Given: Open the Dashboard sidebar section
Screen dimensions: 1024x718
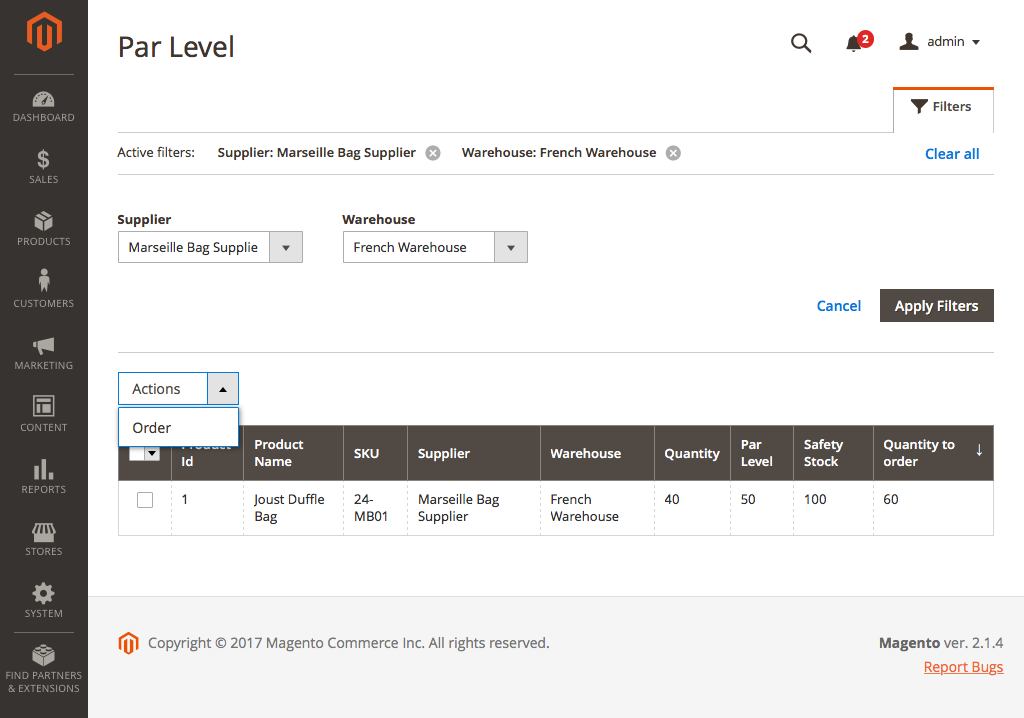Looking at the screenshot, I should (x=44, y=106).
